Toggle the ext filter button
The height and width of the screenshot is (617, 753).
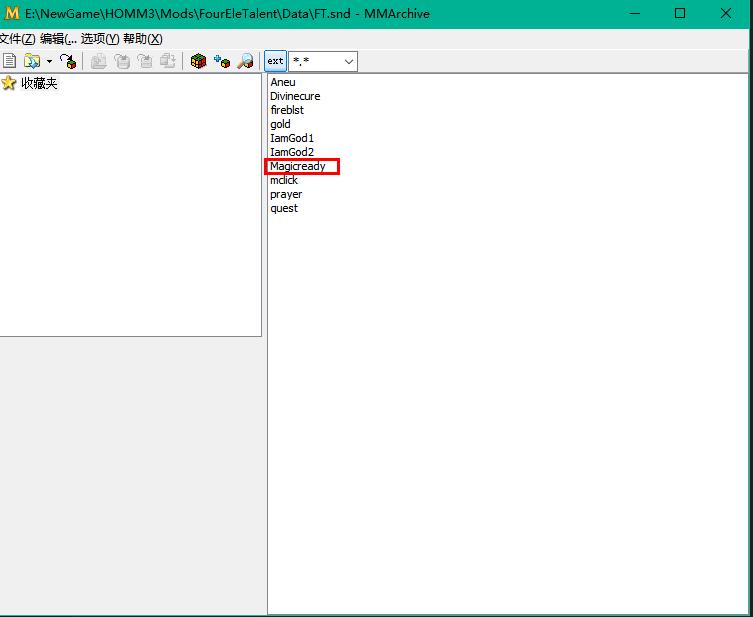[275, 61]
